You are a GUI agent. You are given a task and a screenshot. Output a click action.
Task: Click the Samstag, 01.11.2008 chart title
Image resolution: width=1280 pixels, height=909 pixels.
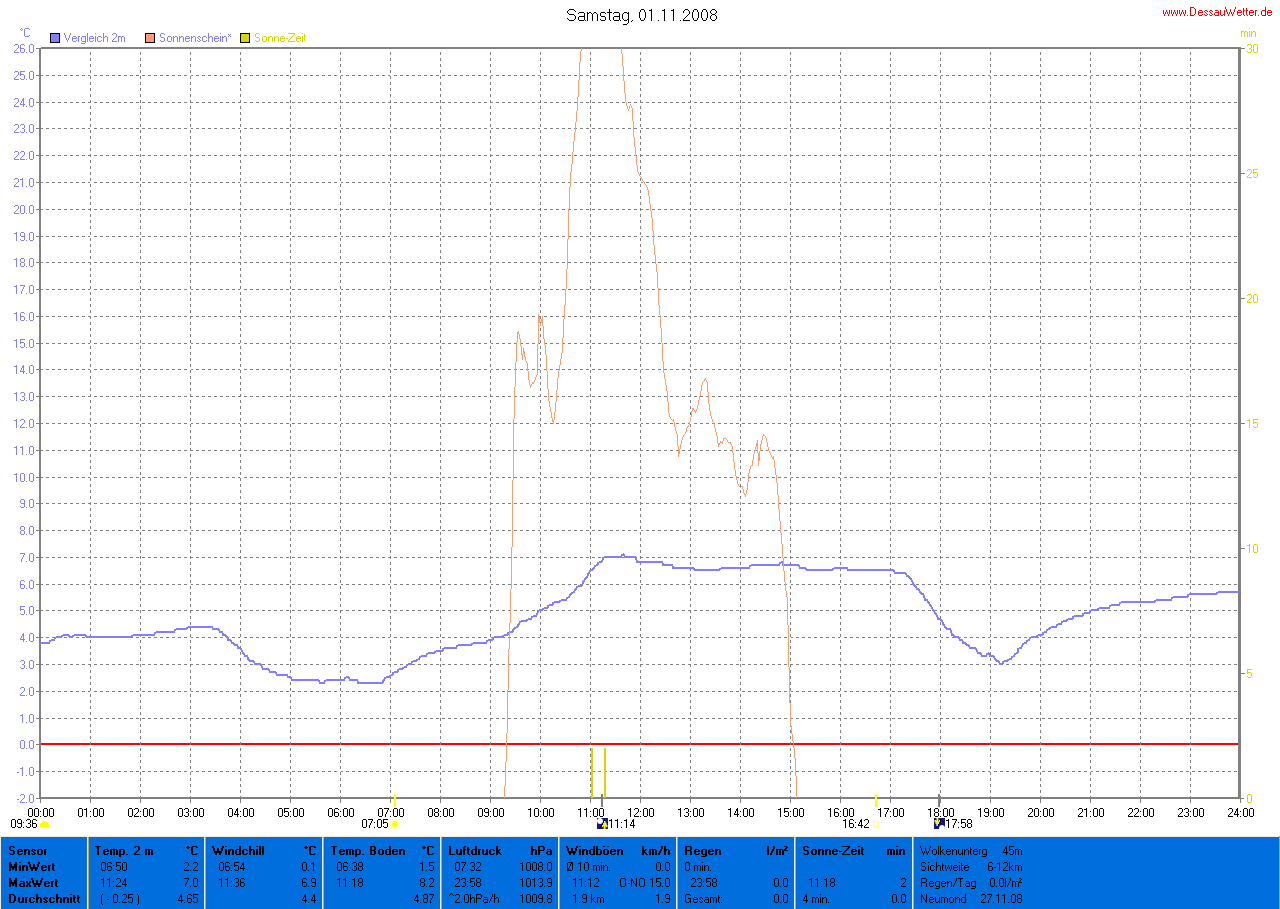641,15
